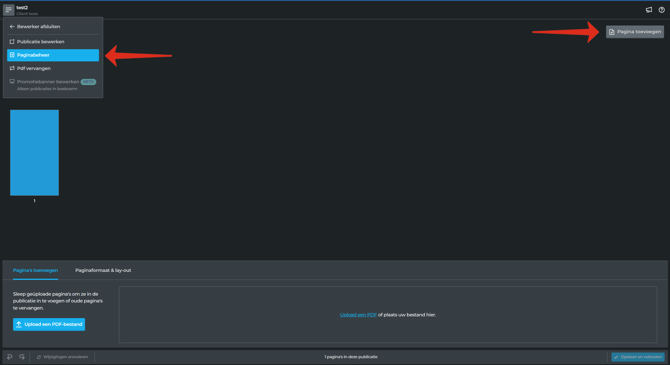Open Paginaformaat & lay-out tab
Viewport: 670px width, 365px height.
[103, 271]
